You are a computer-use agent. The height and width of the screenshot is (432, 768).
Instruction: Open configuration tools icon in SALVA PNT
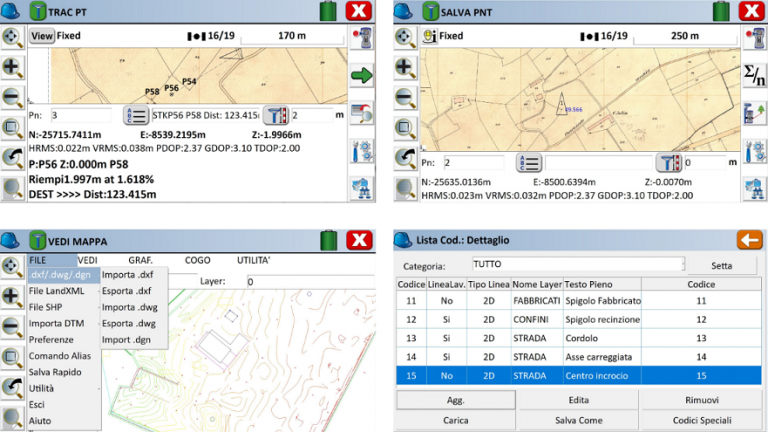(x=754, y=151)
